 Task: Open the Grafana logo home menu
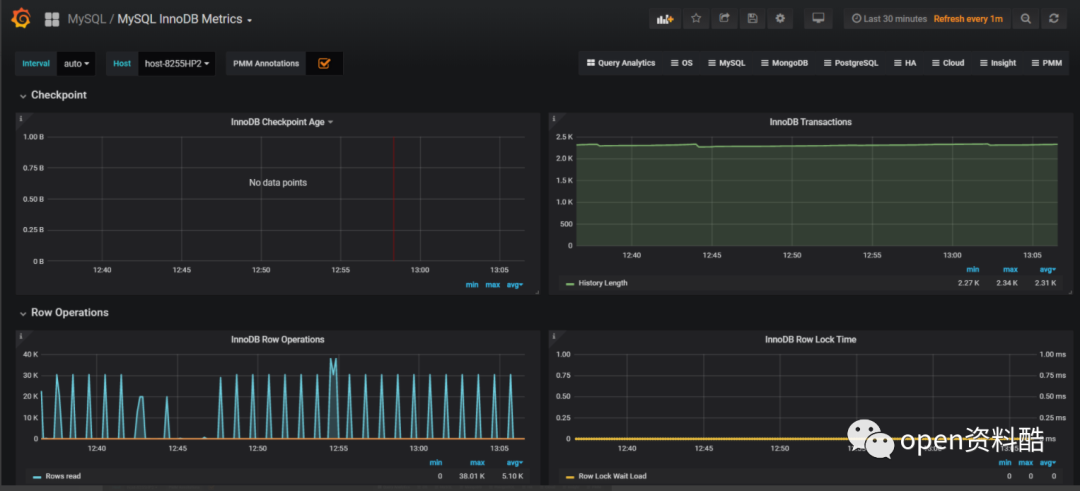21,19
